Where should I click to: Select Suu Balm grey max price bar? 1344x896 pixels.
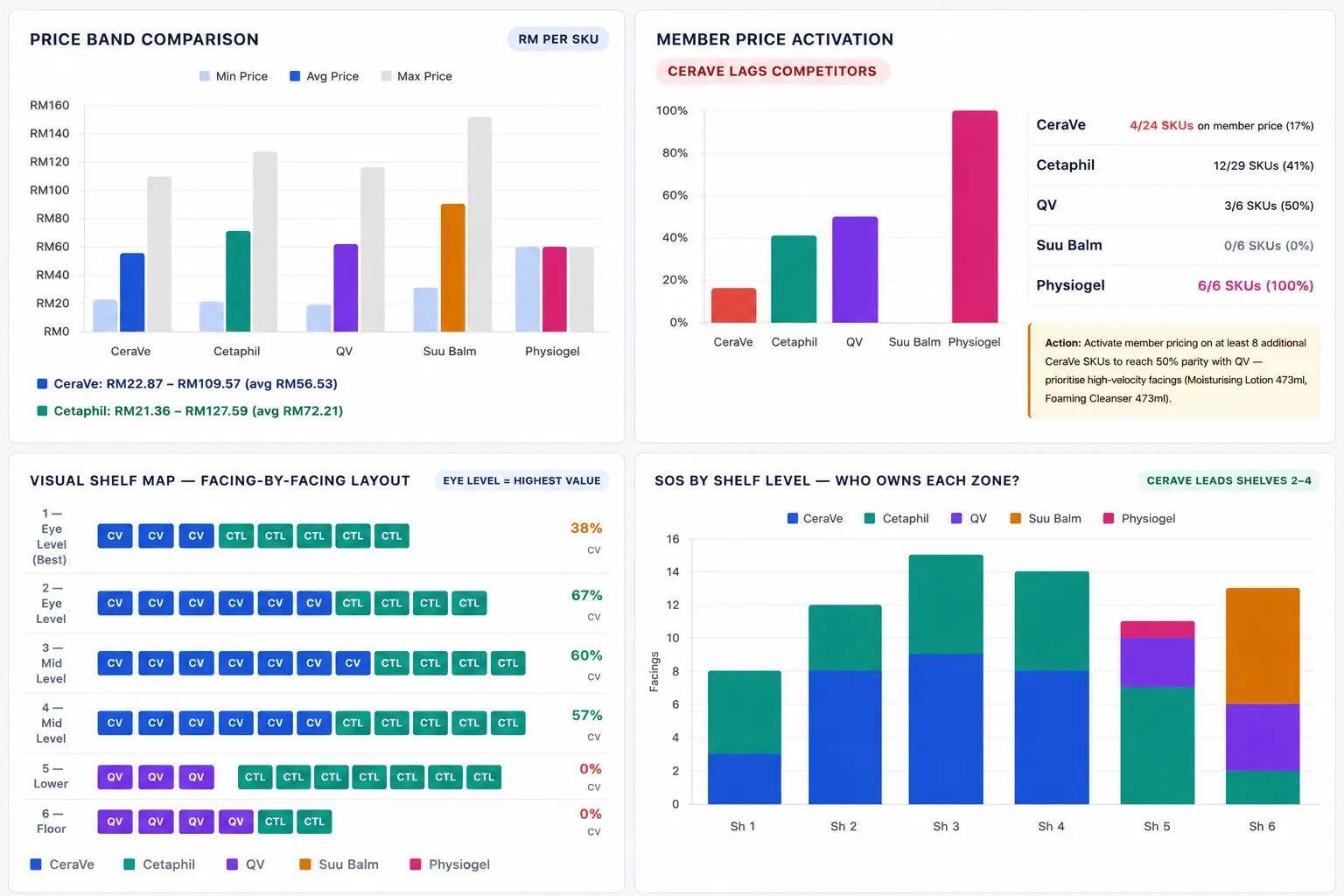pos(479,224)
